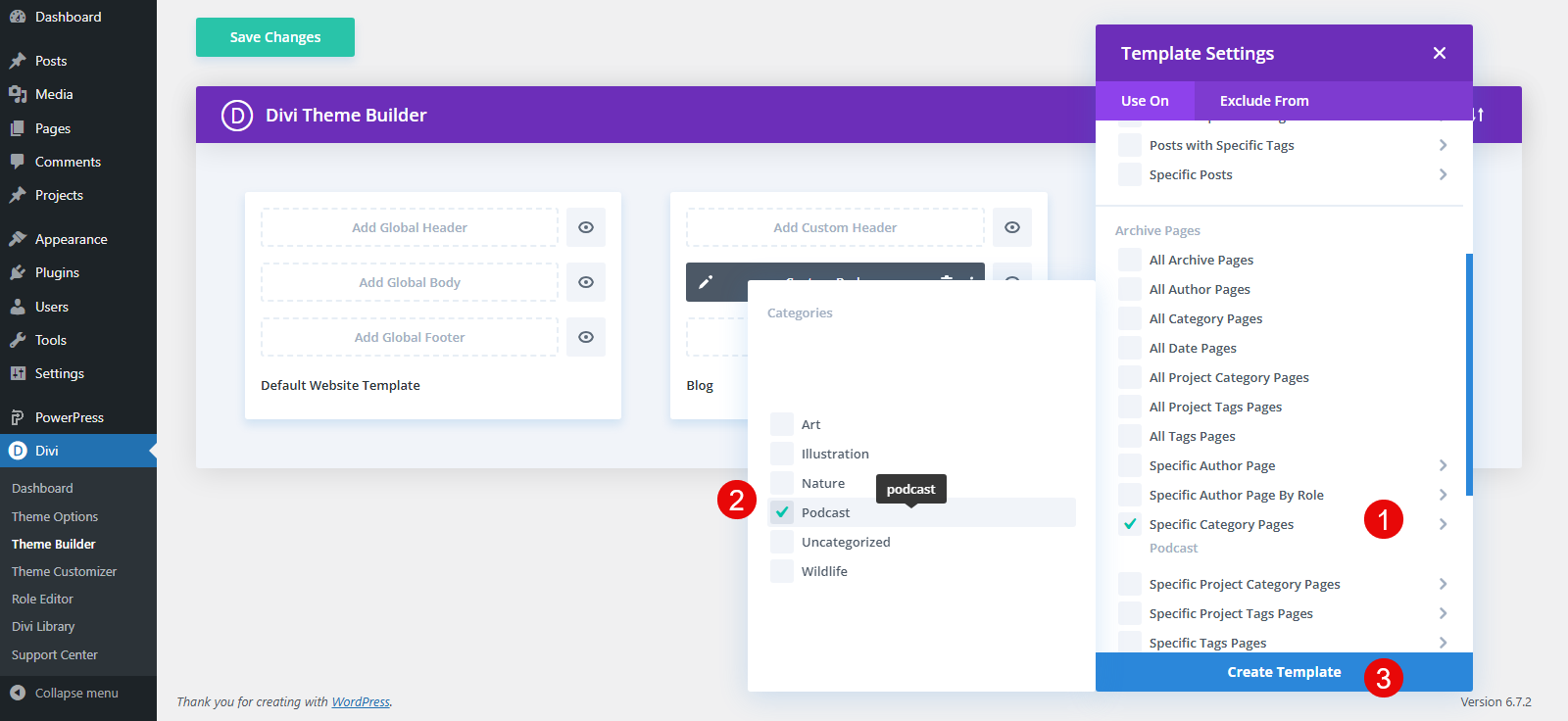The height and width of the screenshot is (721, 1568).
Task: Open Theme Options submenu item
Action: tap(55, 516)
